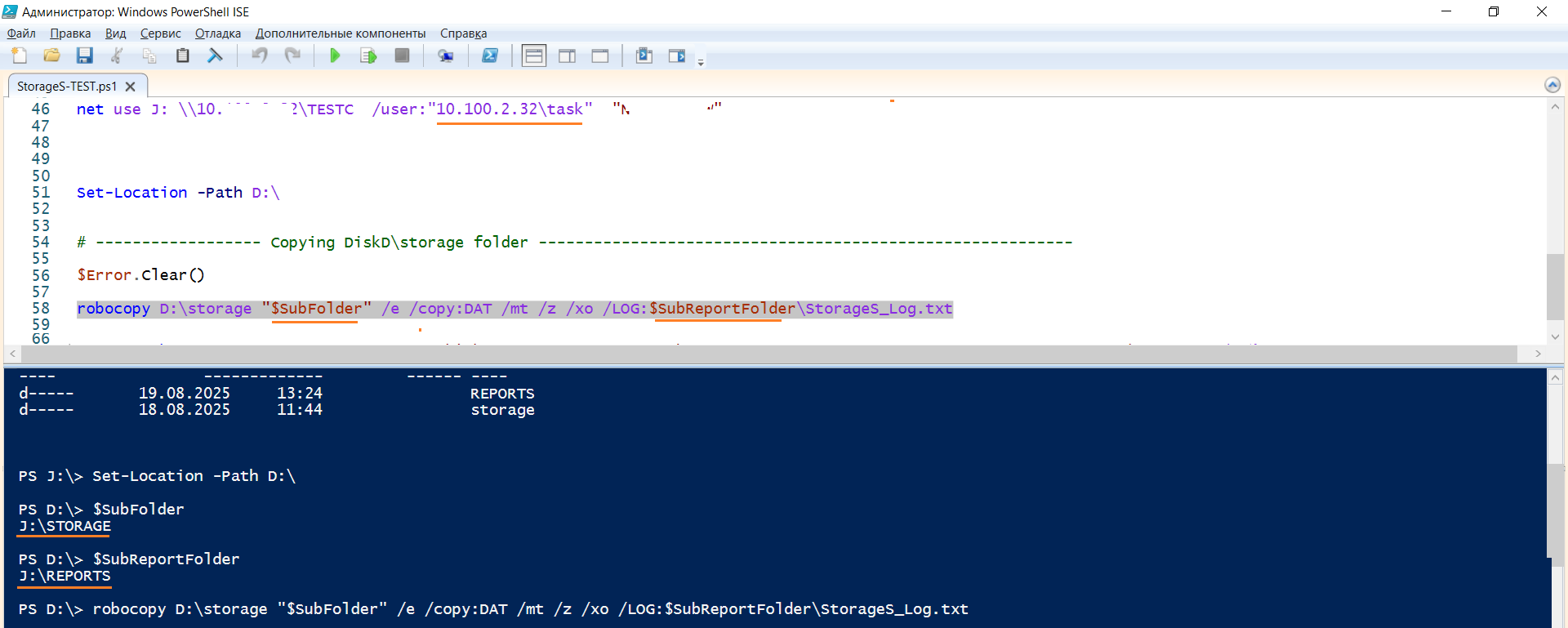
Task: Close the StorageS-TEST.ps1 tab
Action: (131, 86)
